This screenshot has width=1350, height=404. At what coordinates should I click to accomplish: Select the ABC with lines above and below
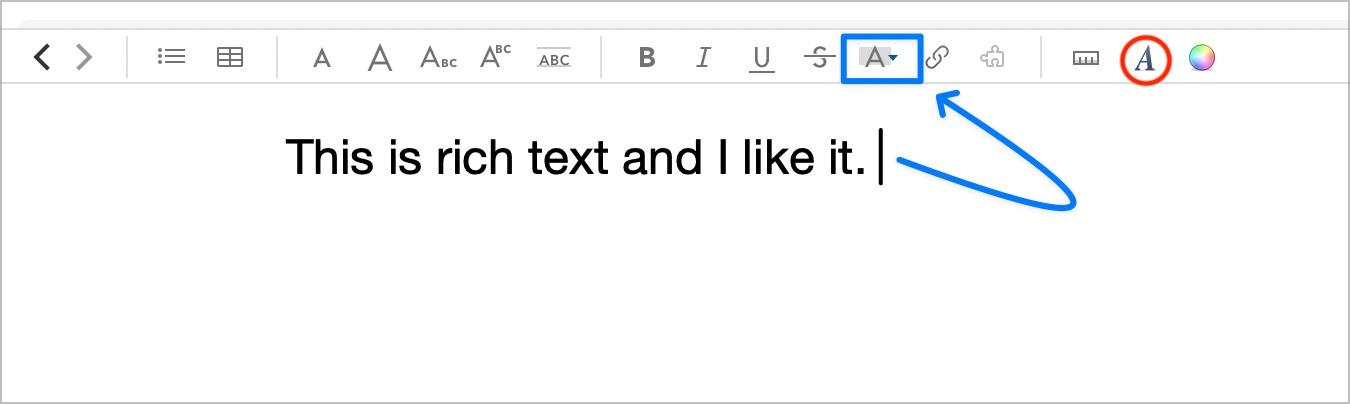tap(554, 58)
